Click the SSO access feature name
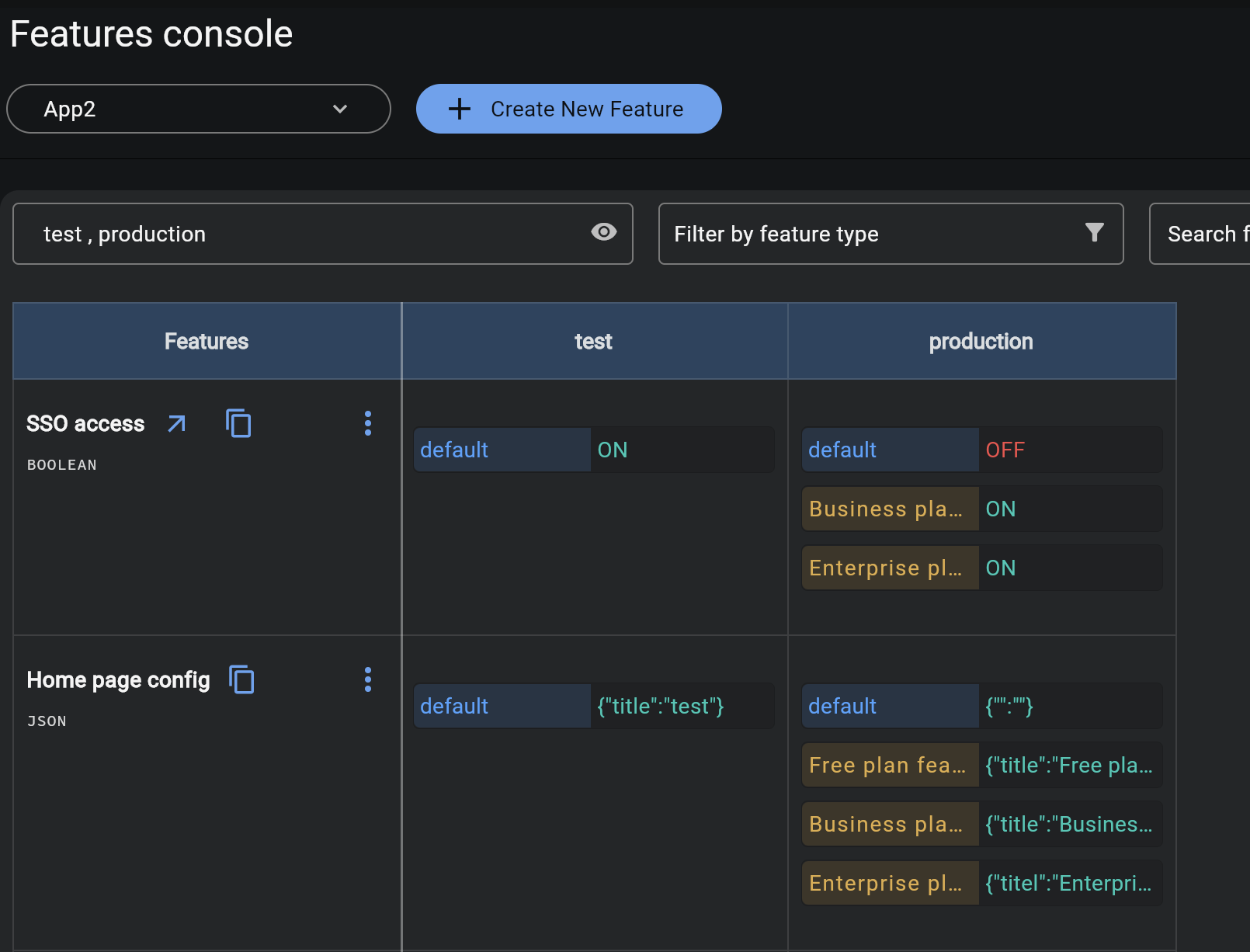The width and height of the screenshot is (1250, 952). coord(85,423)
